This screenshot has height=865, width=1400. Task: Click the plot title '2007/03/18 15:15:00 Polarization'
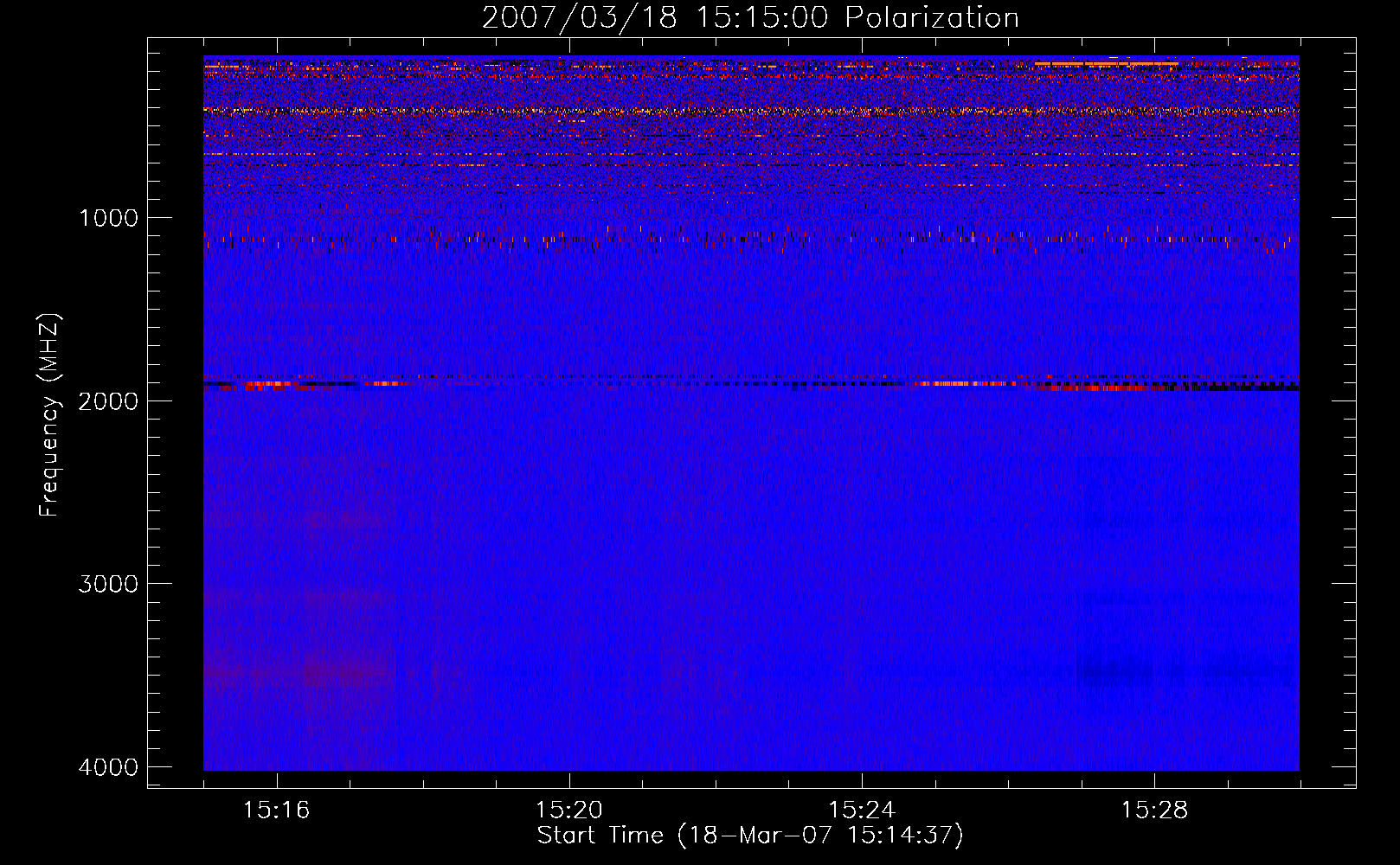[x=750, y=18]
